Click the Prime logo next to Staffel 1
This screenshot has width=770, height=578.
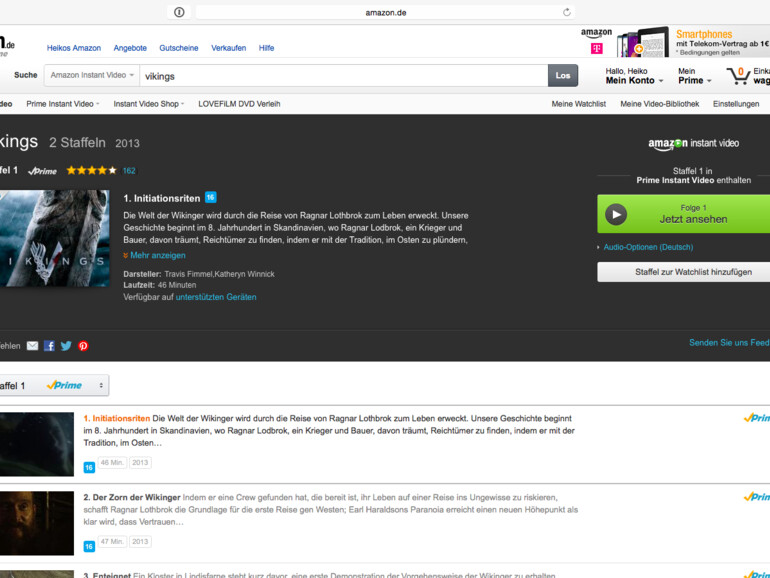[42, 171]
